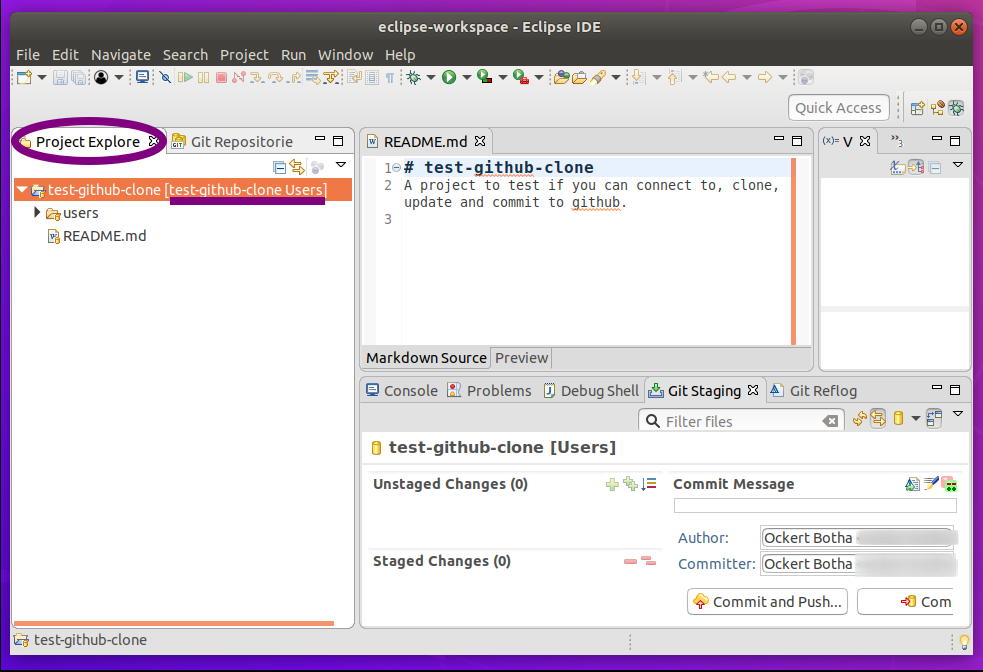Toggle Link with Editor in Git Staging

(878, 419)
